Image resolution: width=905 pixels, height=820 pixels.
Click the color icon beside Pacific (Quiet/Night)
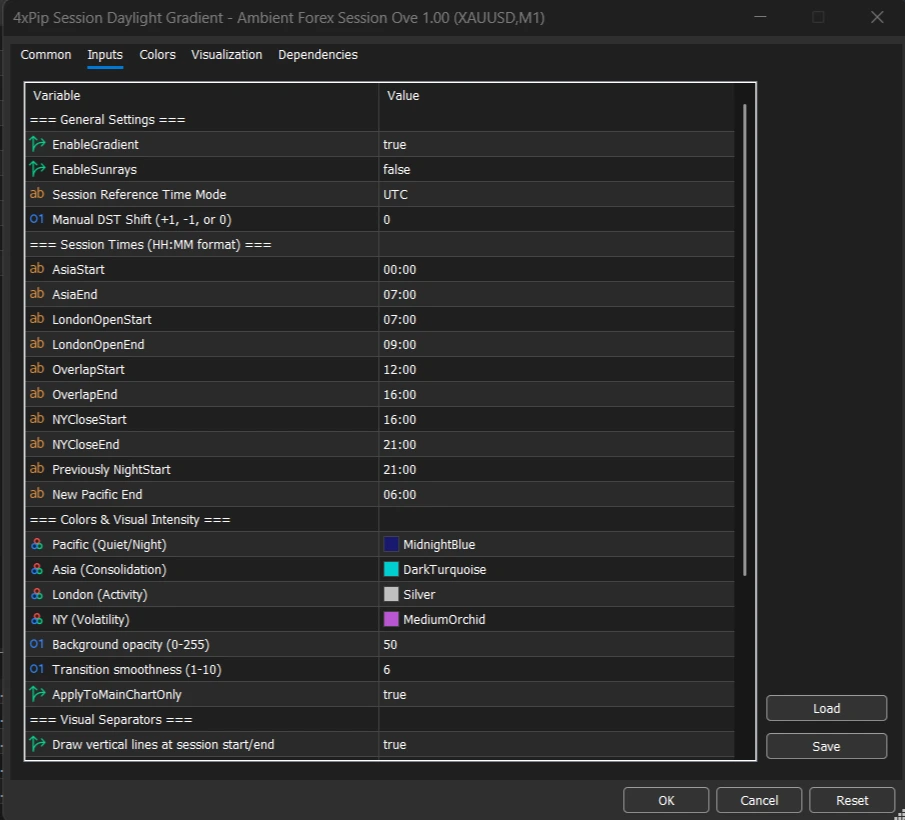37,544
